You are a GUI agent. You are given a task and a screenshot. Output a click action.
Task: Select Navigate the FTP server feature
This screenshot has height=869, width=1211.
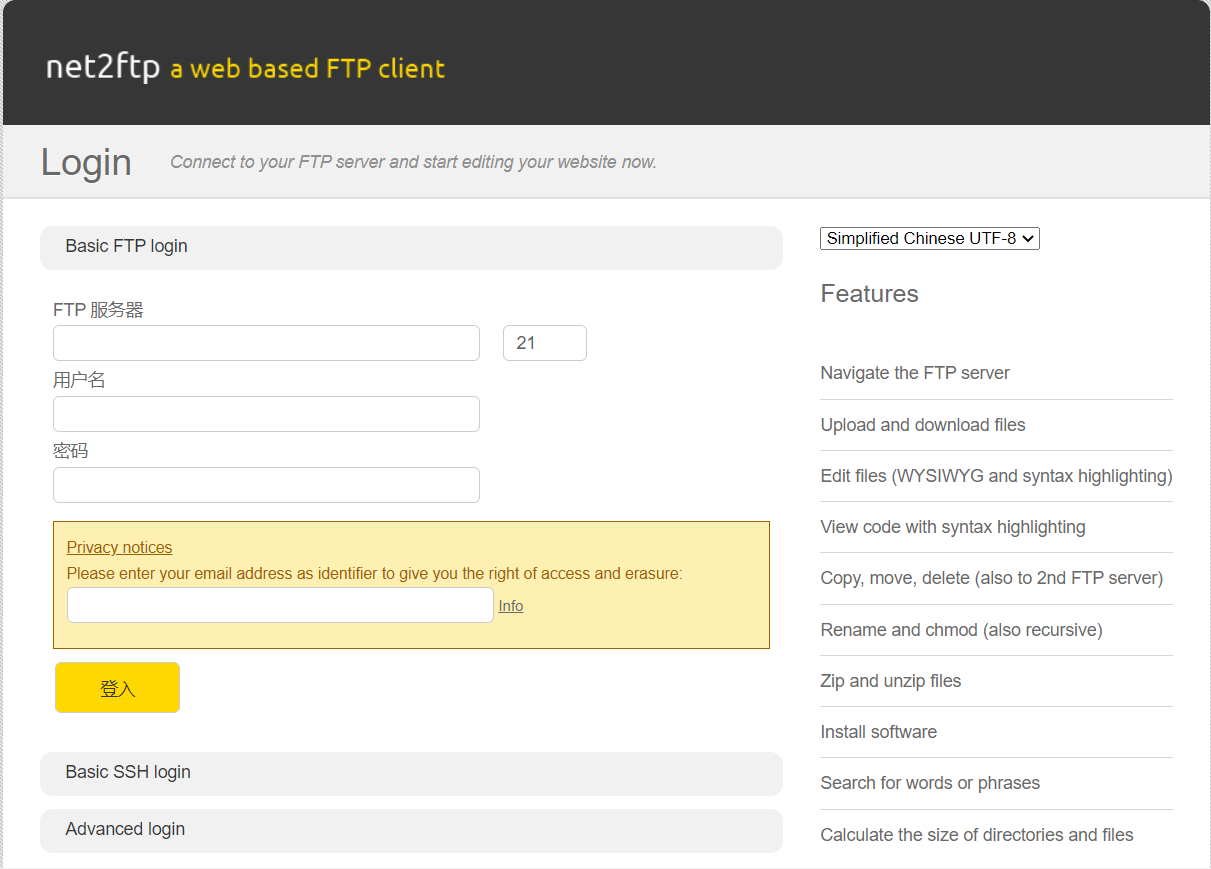coord(915,373)
